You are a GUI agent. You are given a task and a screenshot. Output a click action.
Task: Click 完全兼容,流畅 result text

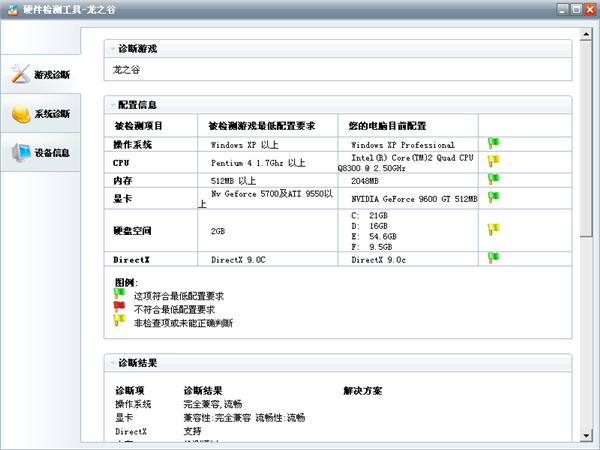pyautogui.click(x=212, y=404)
